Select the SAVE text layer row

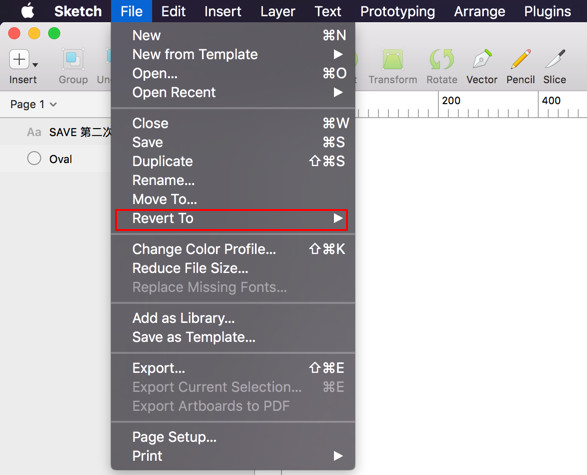tap(55, 132)
